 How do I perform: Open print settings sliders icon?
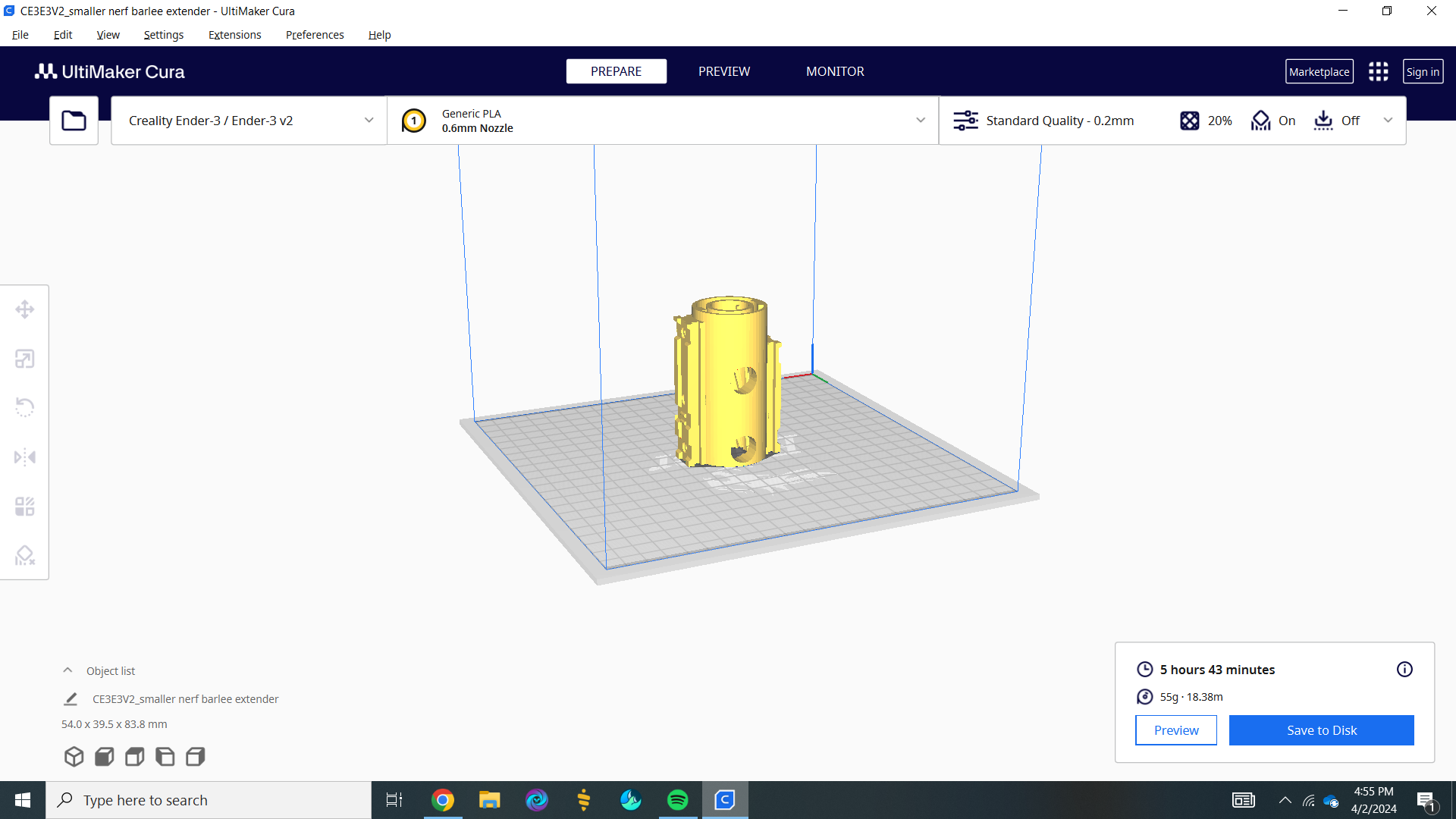point(965,121)
